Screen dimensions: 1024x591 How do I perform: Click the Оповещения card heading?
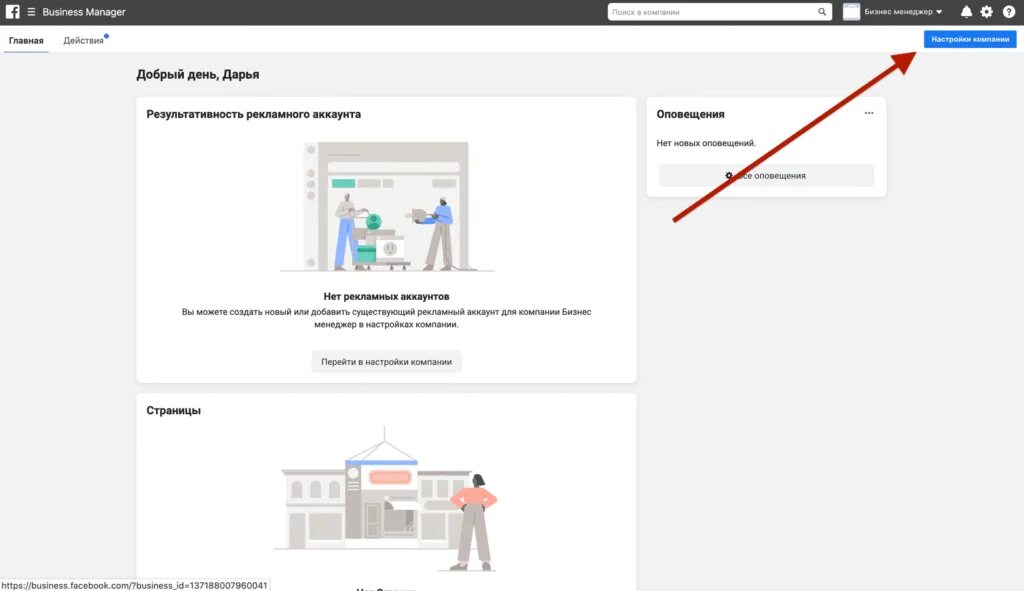(690, 114)
